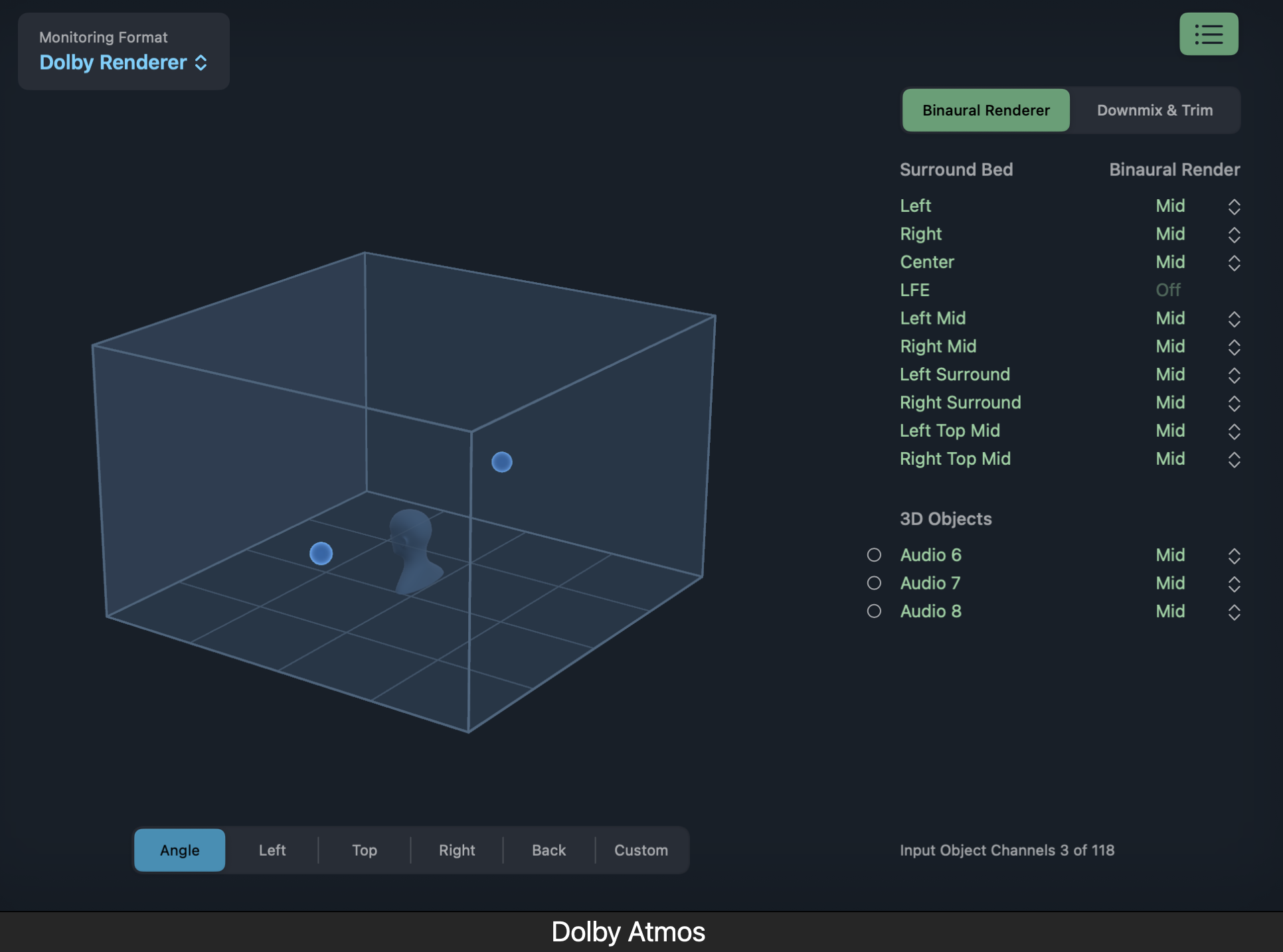Click the Mid value in the Audio 7 row
This screenshot has height=952, width=1283.
(1170, 583)
